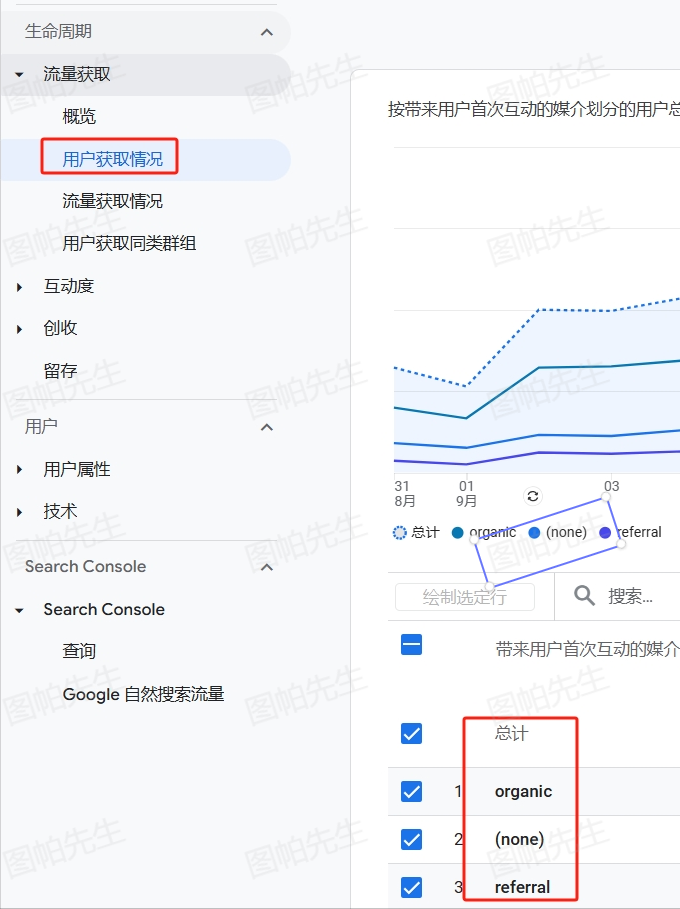Expand the 创收 arrow

pyautogui.click(x=20, y=329)
